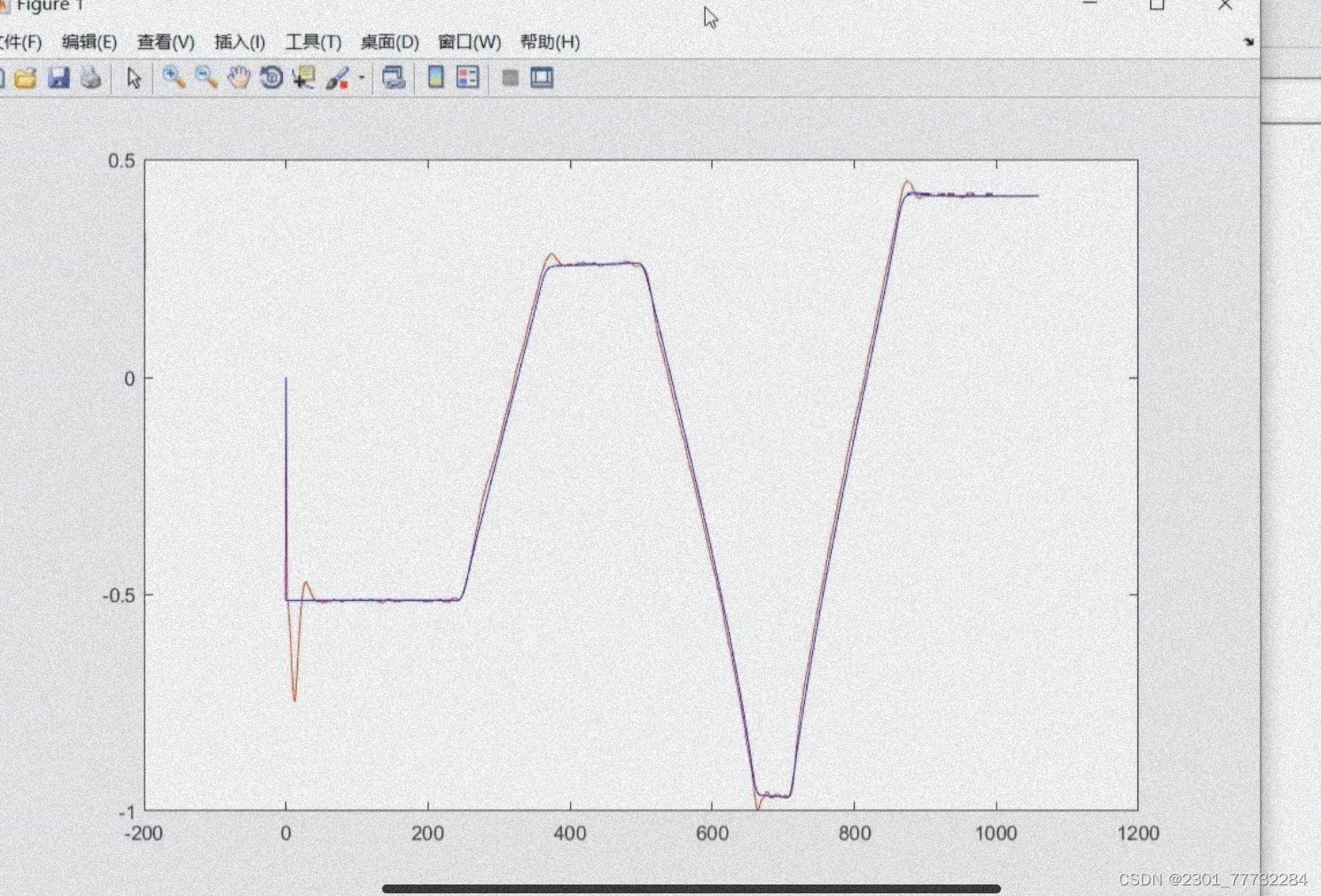Open the 编辑(E) menu
The image size is (1321, 896).
tap(90, 42)
